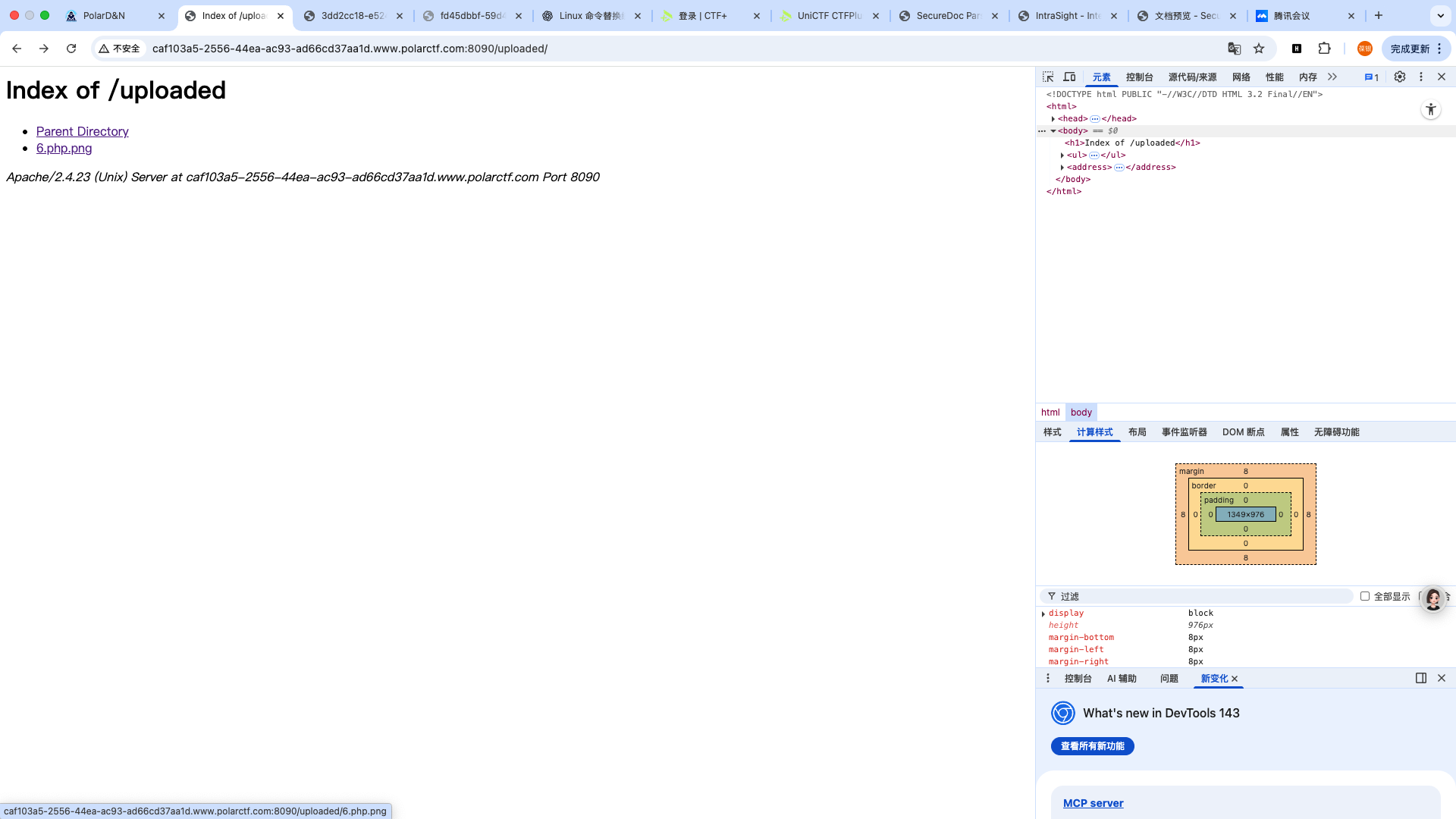1456x819 pixels.
Task: Open DevTools settings gear
Action: [x=1400, y=77]
